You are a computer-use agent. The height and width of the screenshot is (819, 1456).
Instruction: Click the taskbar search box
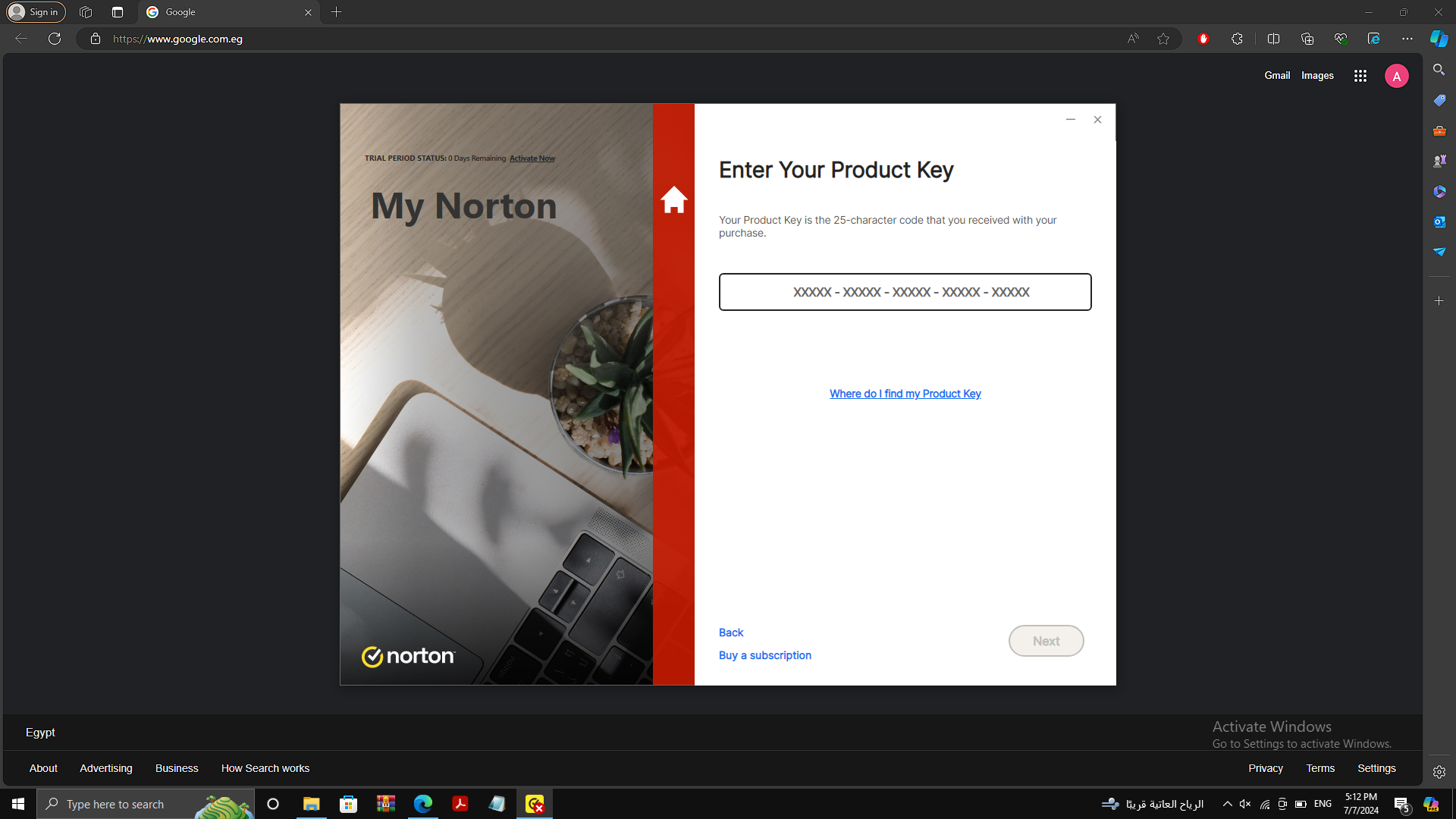(x=146, y=804)
